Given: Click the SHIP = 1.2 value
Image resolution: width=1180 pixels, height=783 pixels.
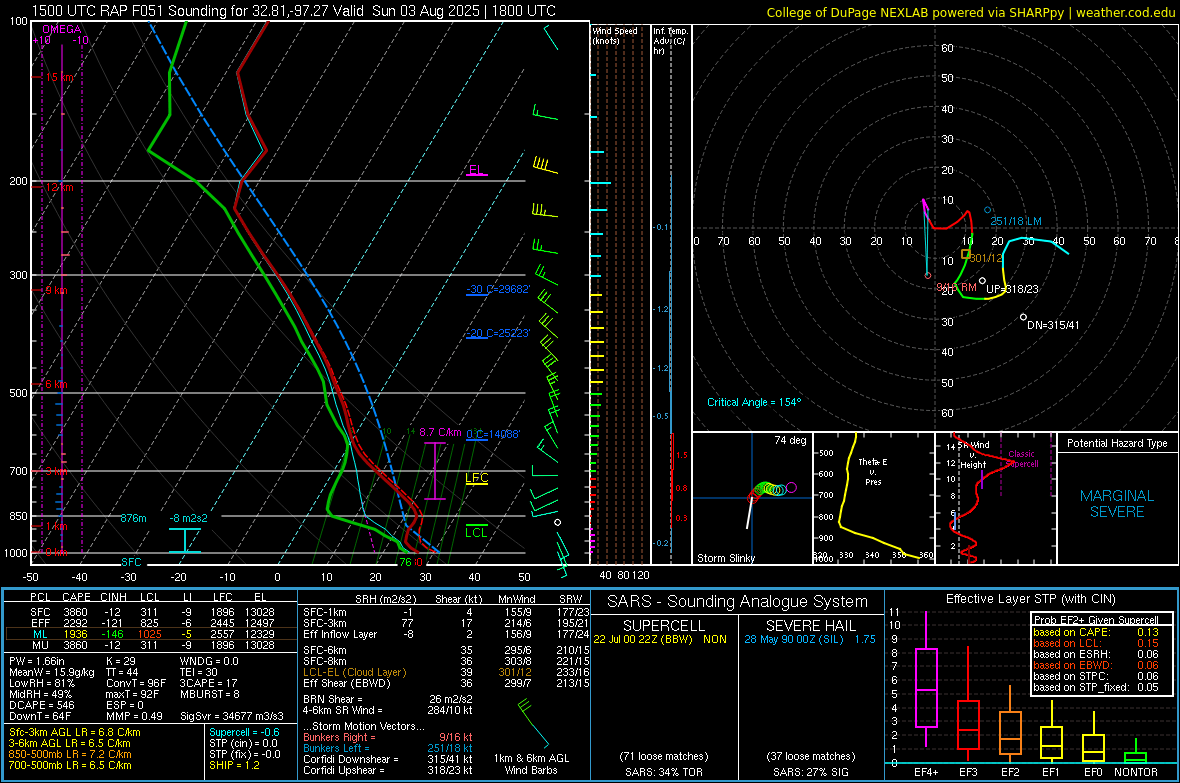Looking at the screenshot, I should tap(234, 765).
